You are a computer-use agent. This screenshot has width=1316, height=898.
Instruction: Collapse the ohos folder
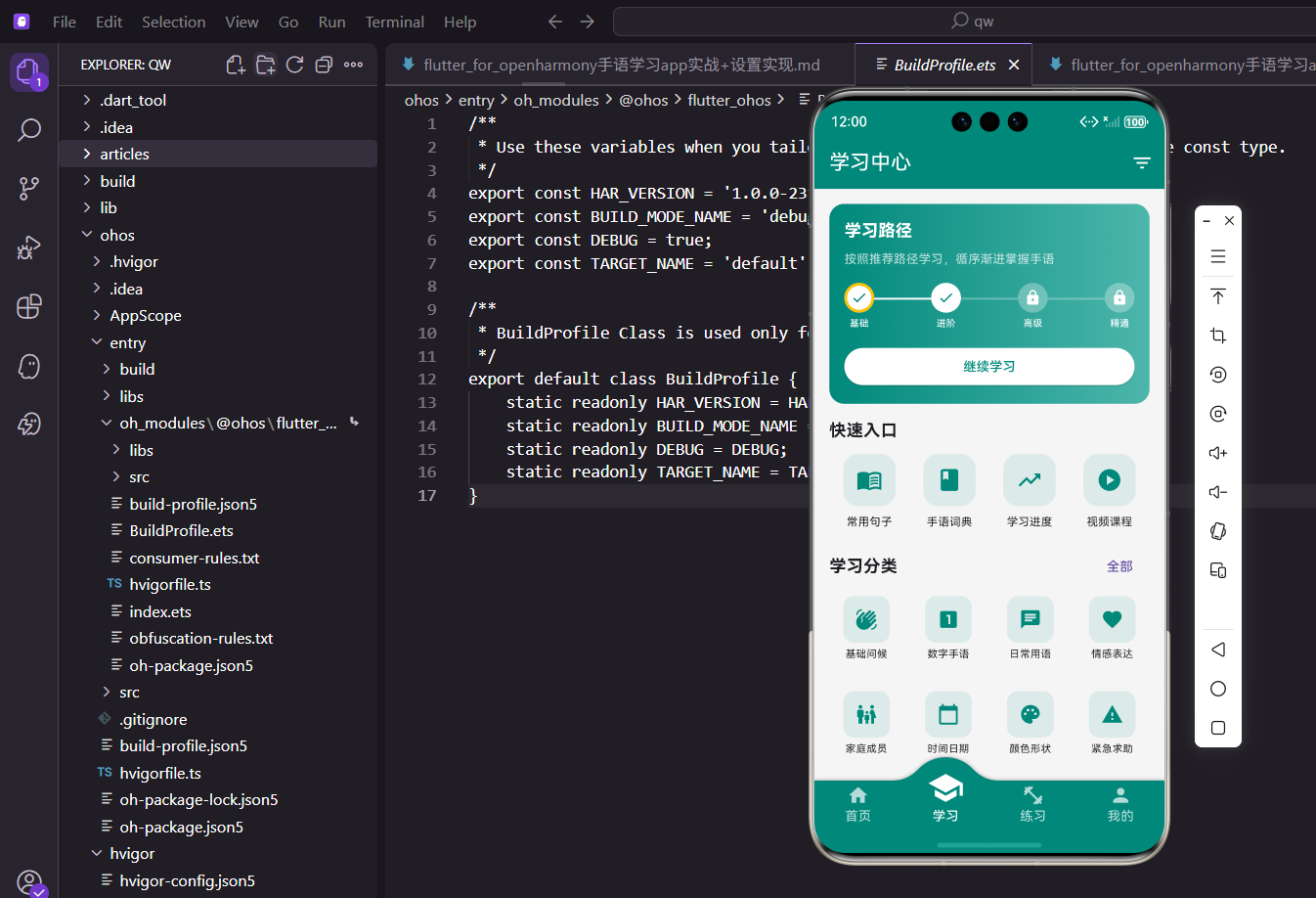[218, 235]
